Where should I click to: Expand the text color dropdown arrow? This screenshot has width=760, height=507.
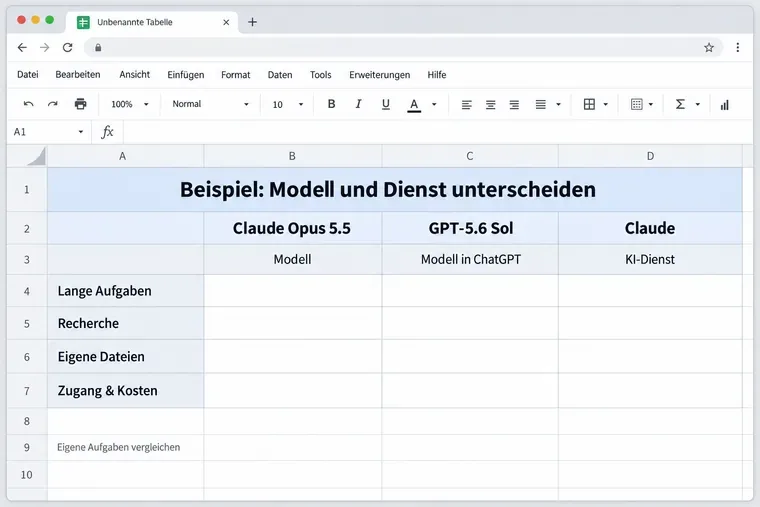434,104
